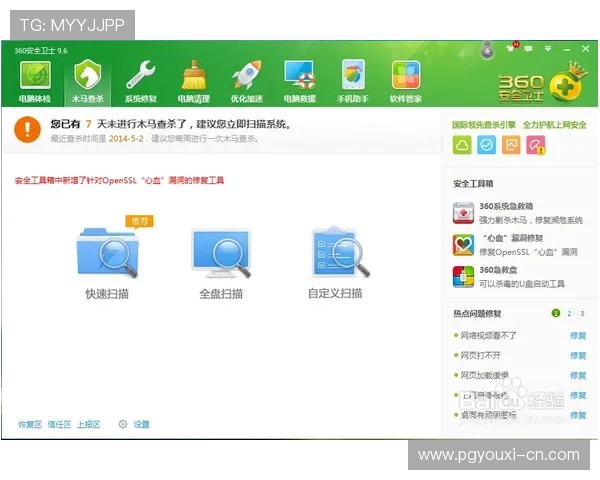The height and width of the screenshot is (480, 600).
Task: Start 快速扫描 quick scan
Action: [x=107, y=263]
